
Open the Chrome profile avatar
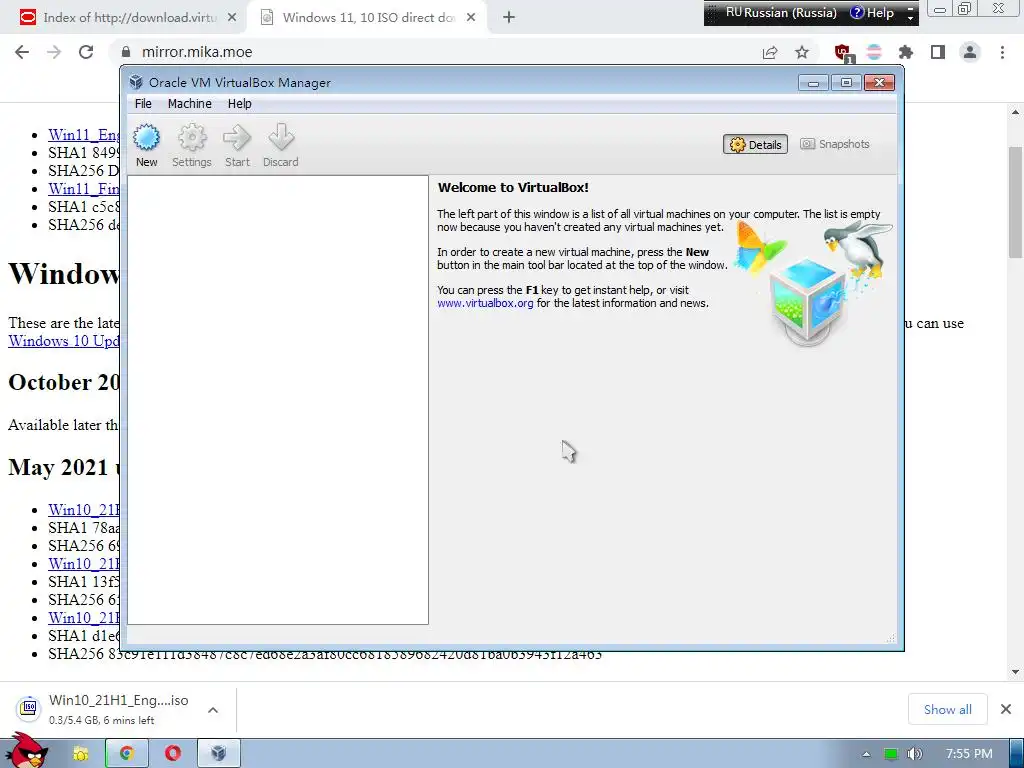(x=970, y=52)
